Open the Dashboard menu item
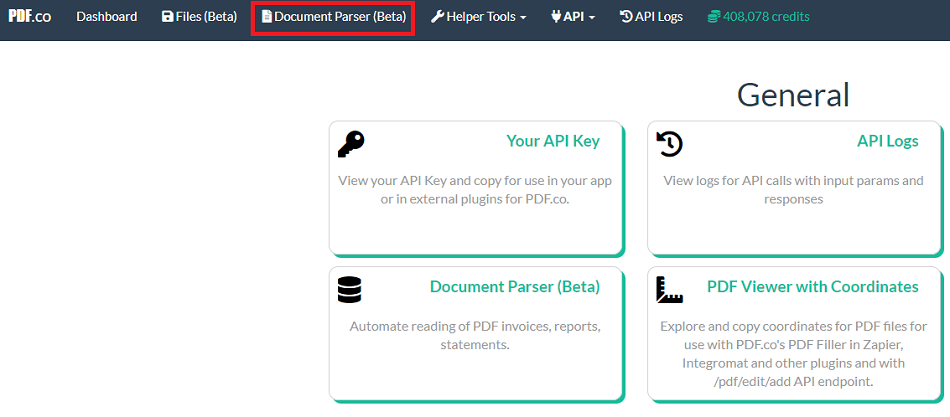950x417 pixels. (107, 17)
